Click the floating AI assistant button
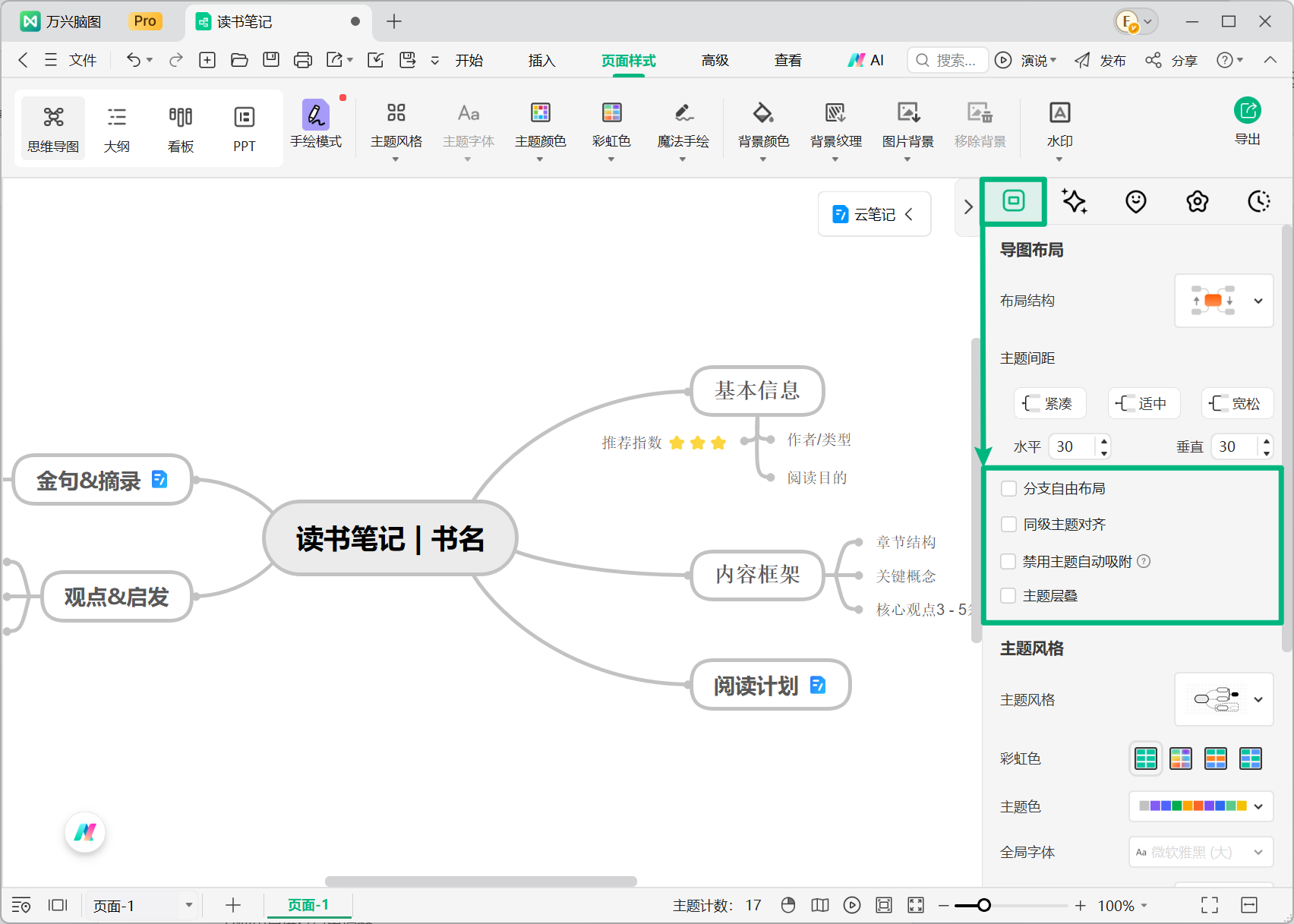This screenshot has width=1294, height=924. pos(85,833)
